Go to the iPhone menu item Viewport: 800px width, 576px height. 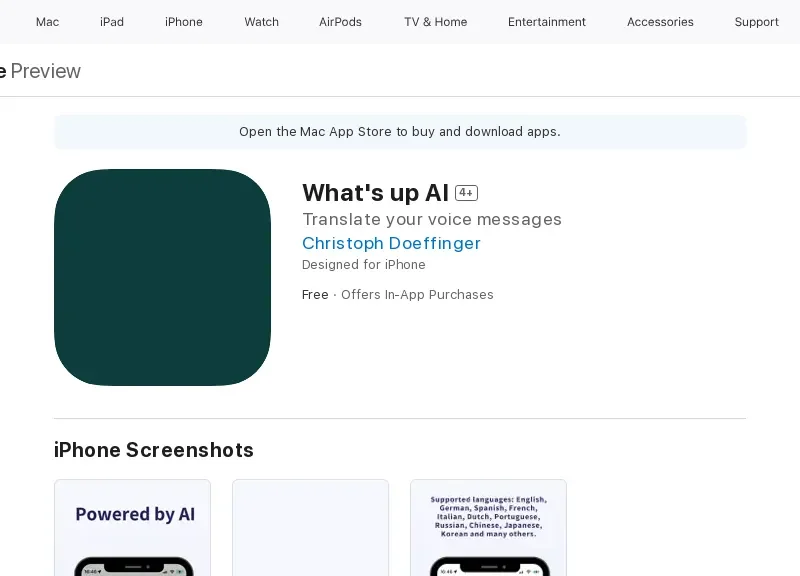click(x=184, y=22)
